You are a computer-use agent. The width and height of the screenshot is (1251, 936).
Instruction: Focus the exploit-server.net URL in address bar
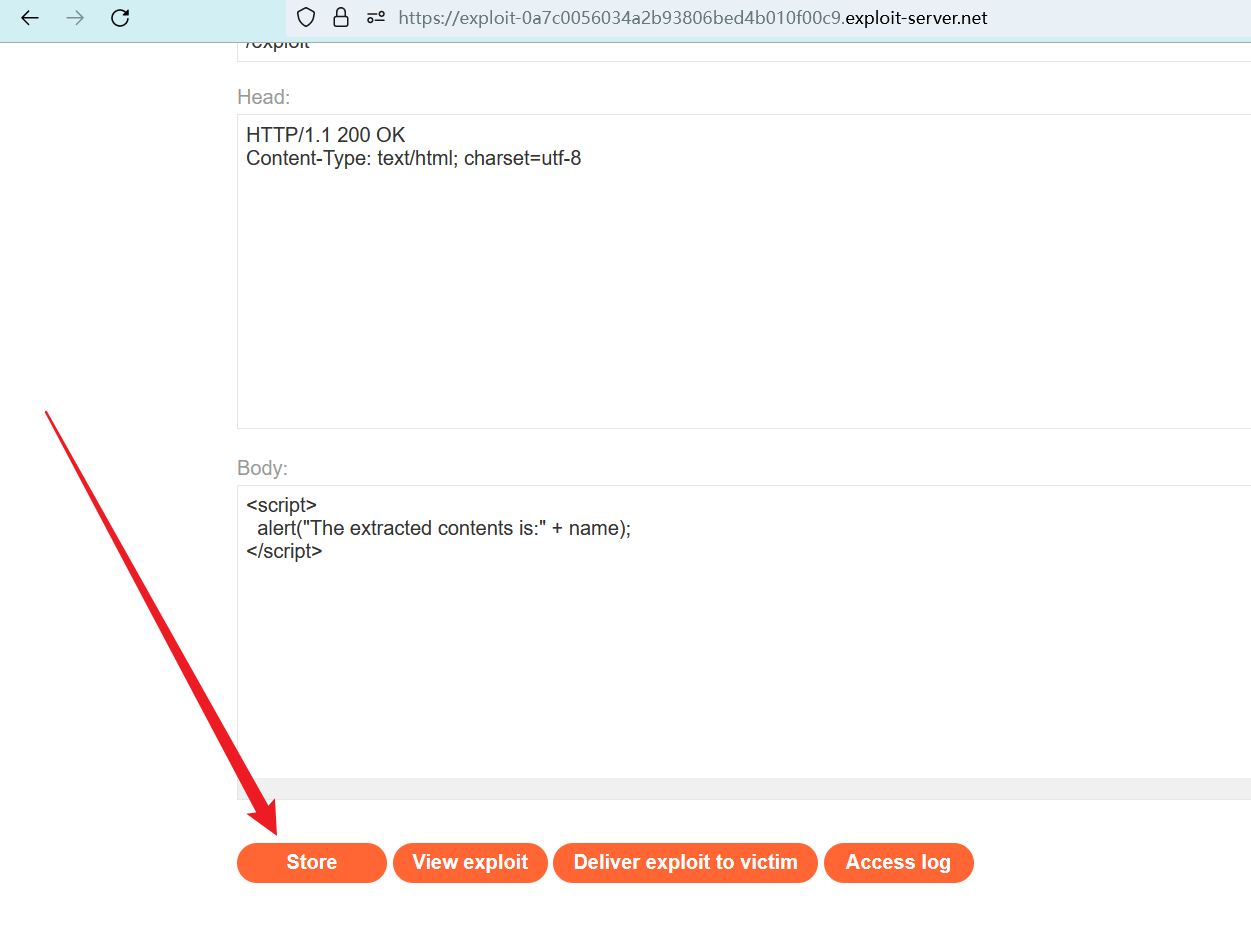click(x=692, y=18)
